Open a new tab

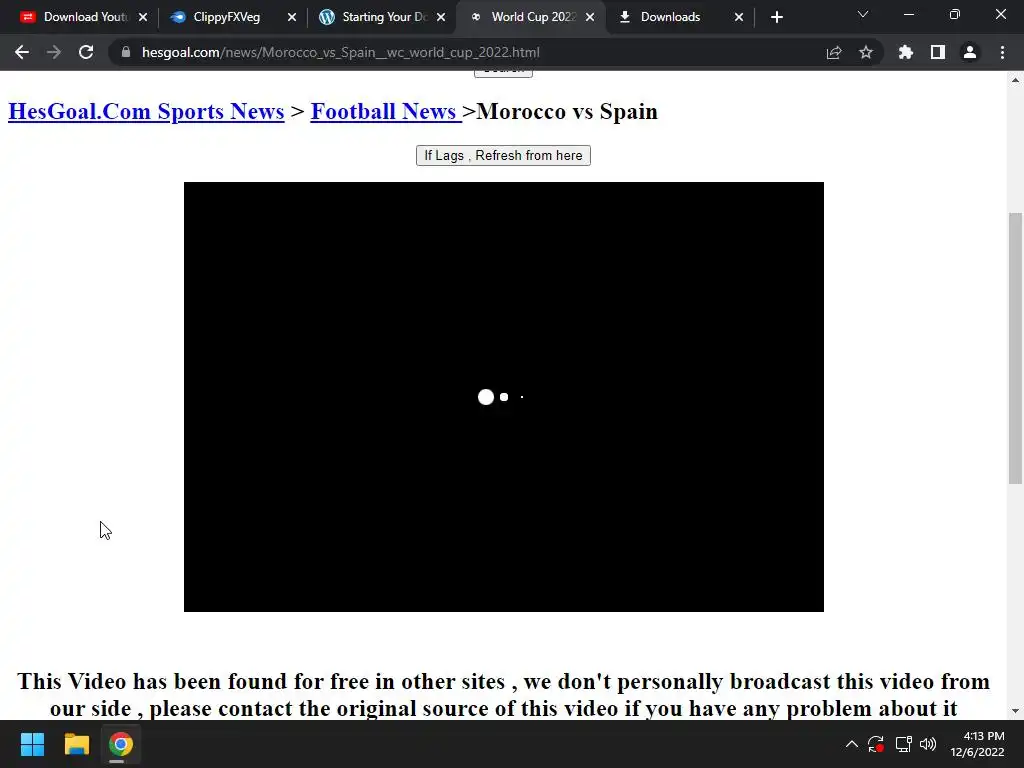776,17
